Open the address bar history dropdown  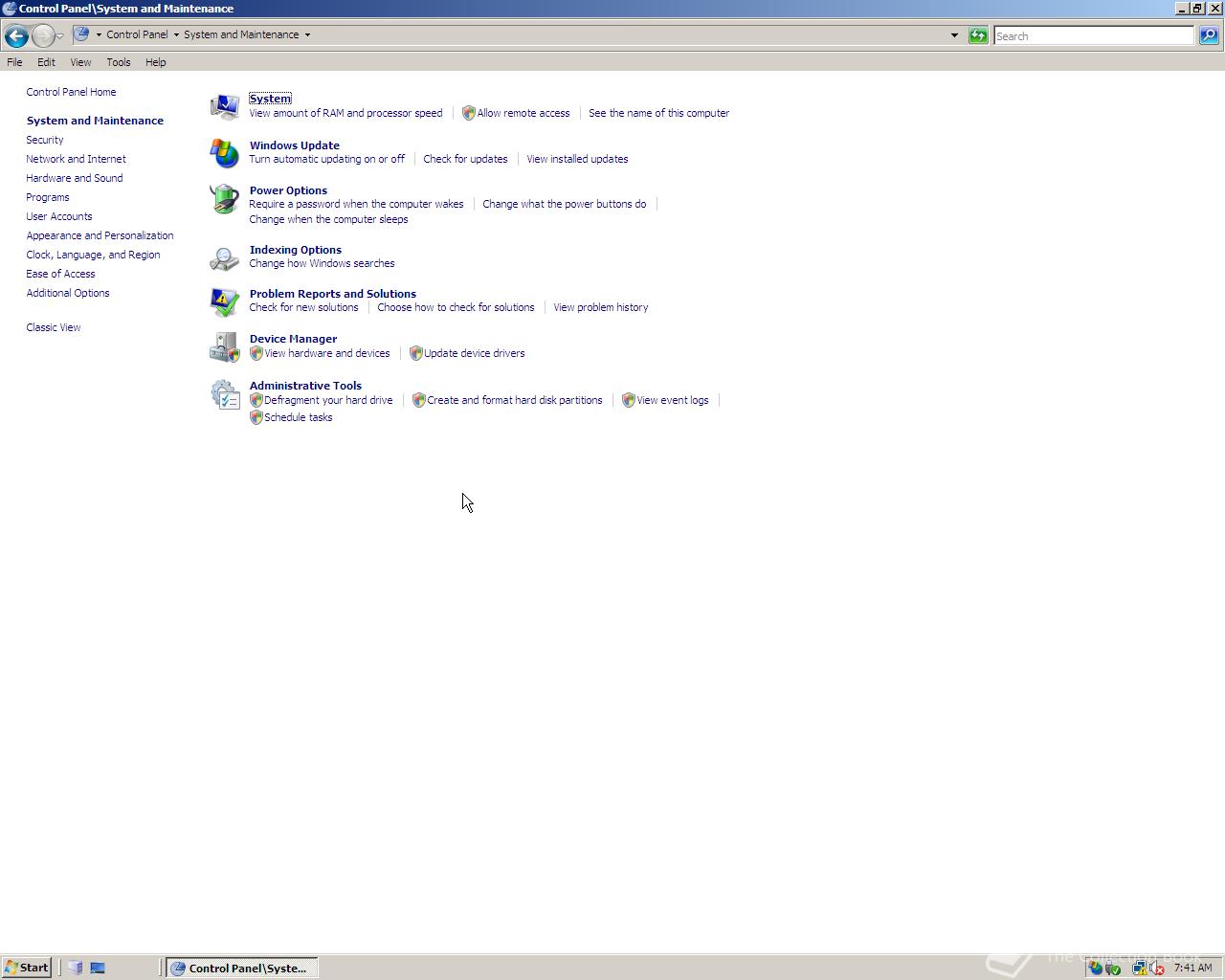954,35
